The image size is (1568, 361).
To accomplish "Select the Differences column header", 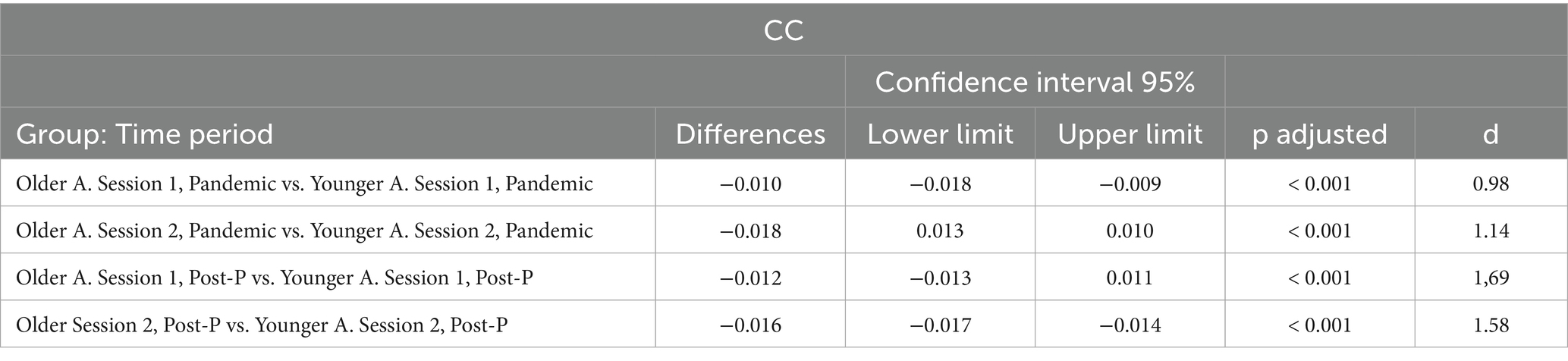I will point(750,134).
